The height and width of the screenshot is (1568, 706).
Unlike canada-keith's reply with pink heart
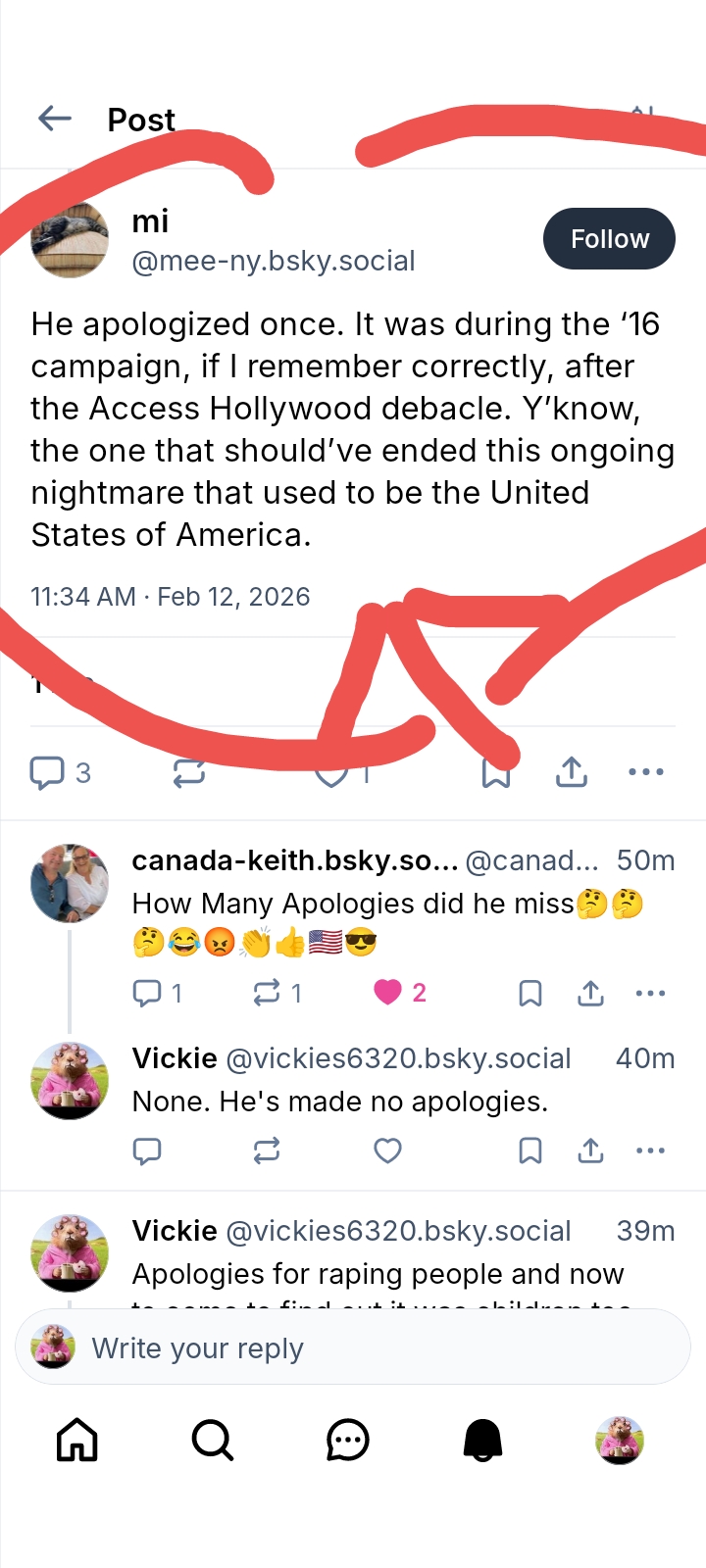pyautogui.click(x=388, y=993)
